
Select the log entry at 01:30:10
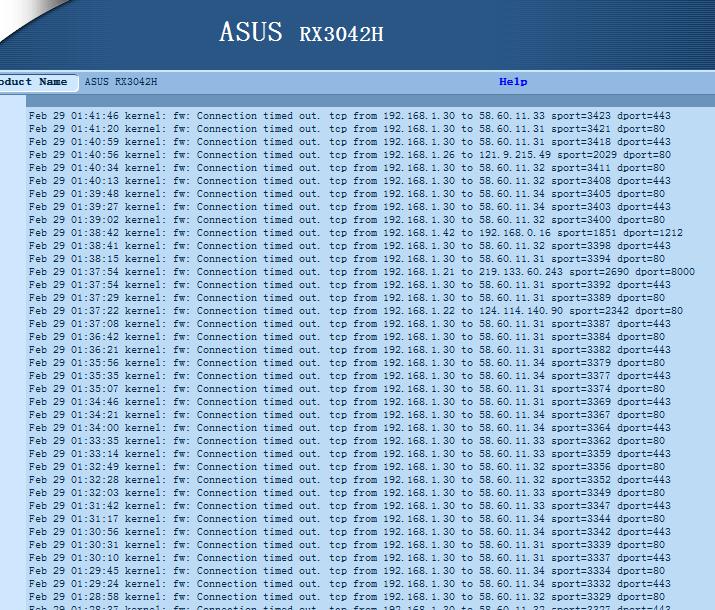click(x=350, y=558)
